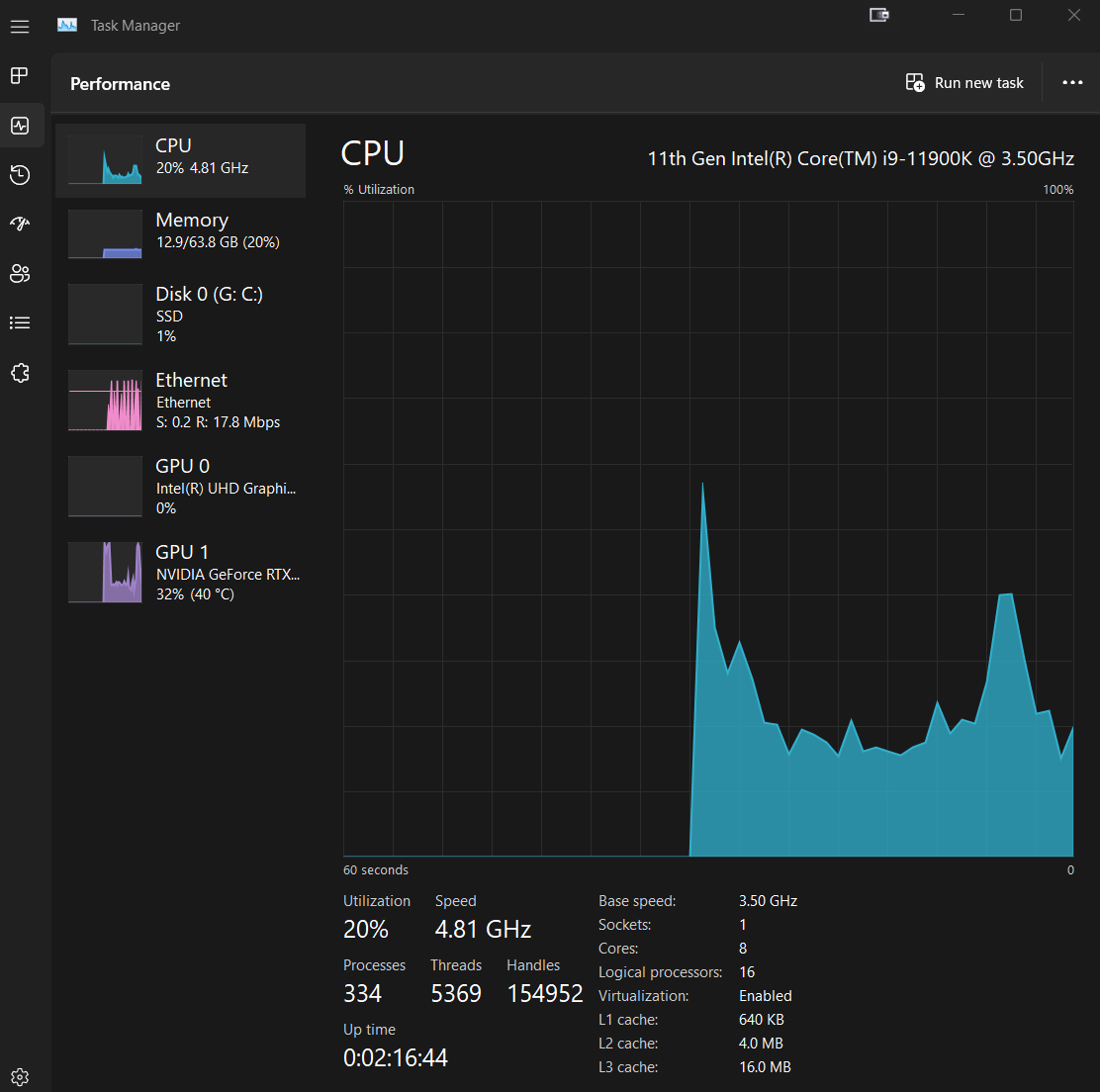The width and height of the screenshot is (1100, 1092).
Task: Select Disk 0 (G: C:) item
Action: 180,315
